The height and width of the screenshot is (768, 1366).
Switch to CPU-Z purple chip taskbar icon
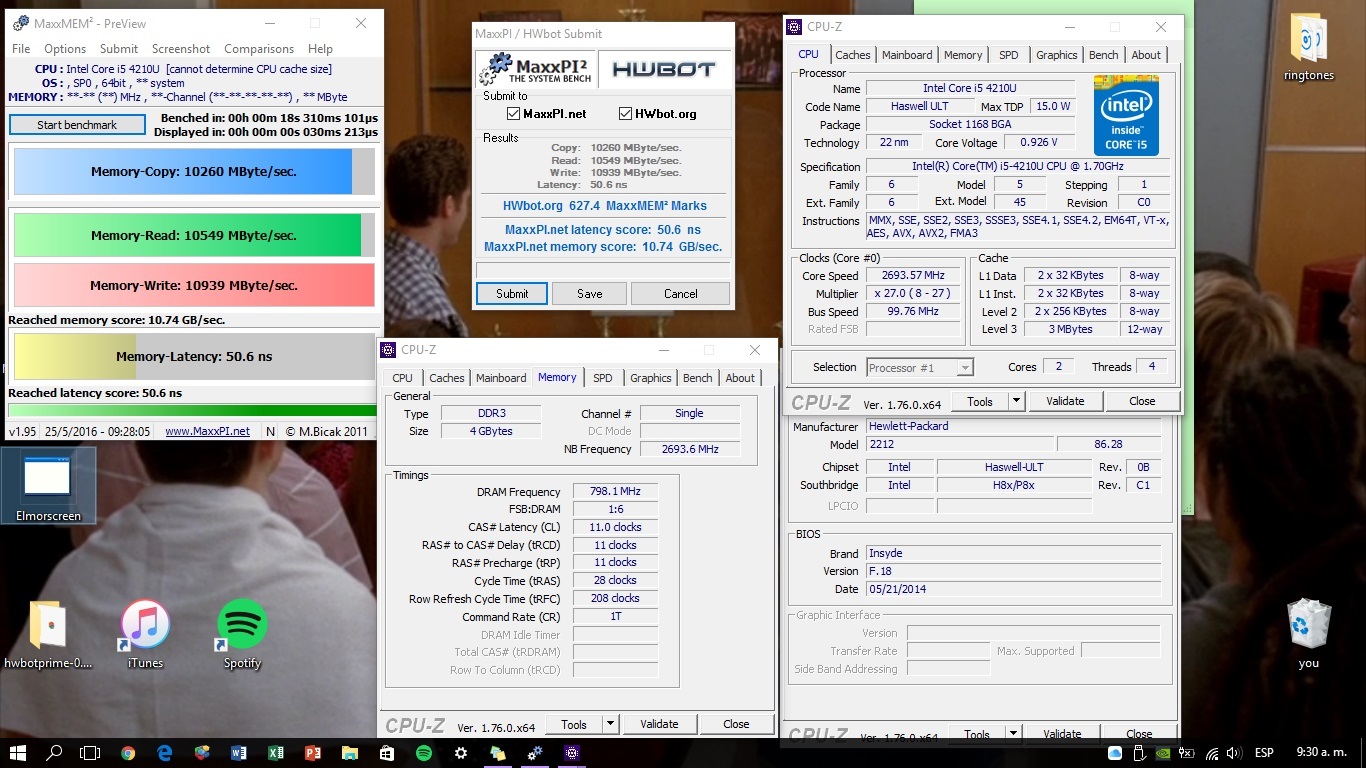pyautogui.click(x=572, y=753)
